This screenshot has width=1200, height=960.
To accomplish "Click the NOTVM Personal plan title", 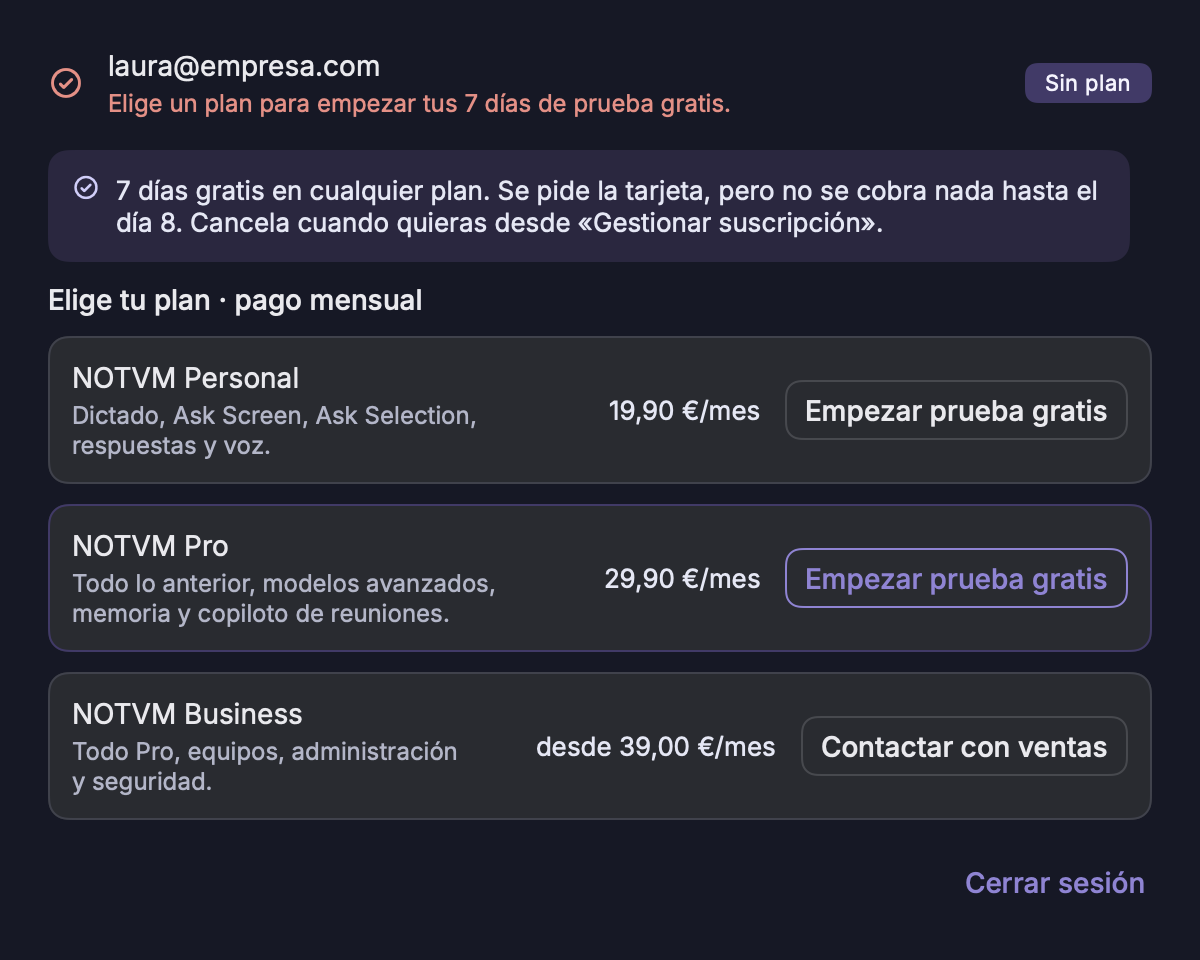I will coord(186,378).
